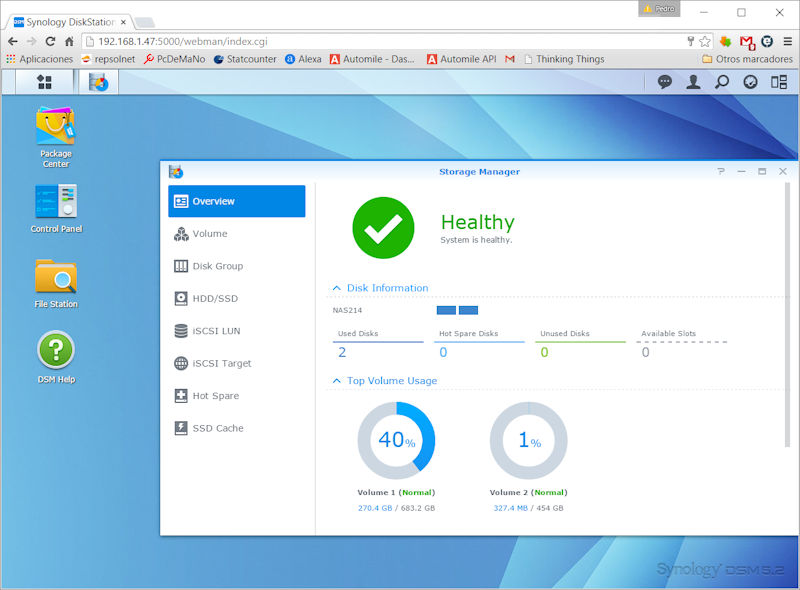Click the Storage Manager vertical scrollbar
Viewport: 800px width, 590px height.
pos(787,314)
